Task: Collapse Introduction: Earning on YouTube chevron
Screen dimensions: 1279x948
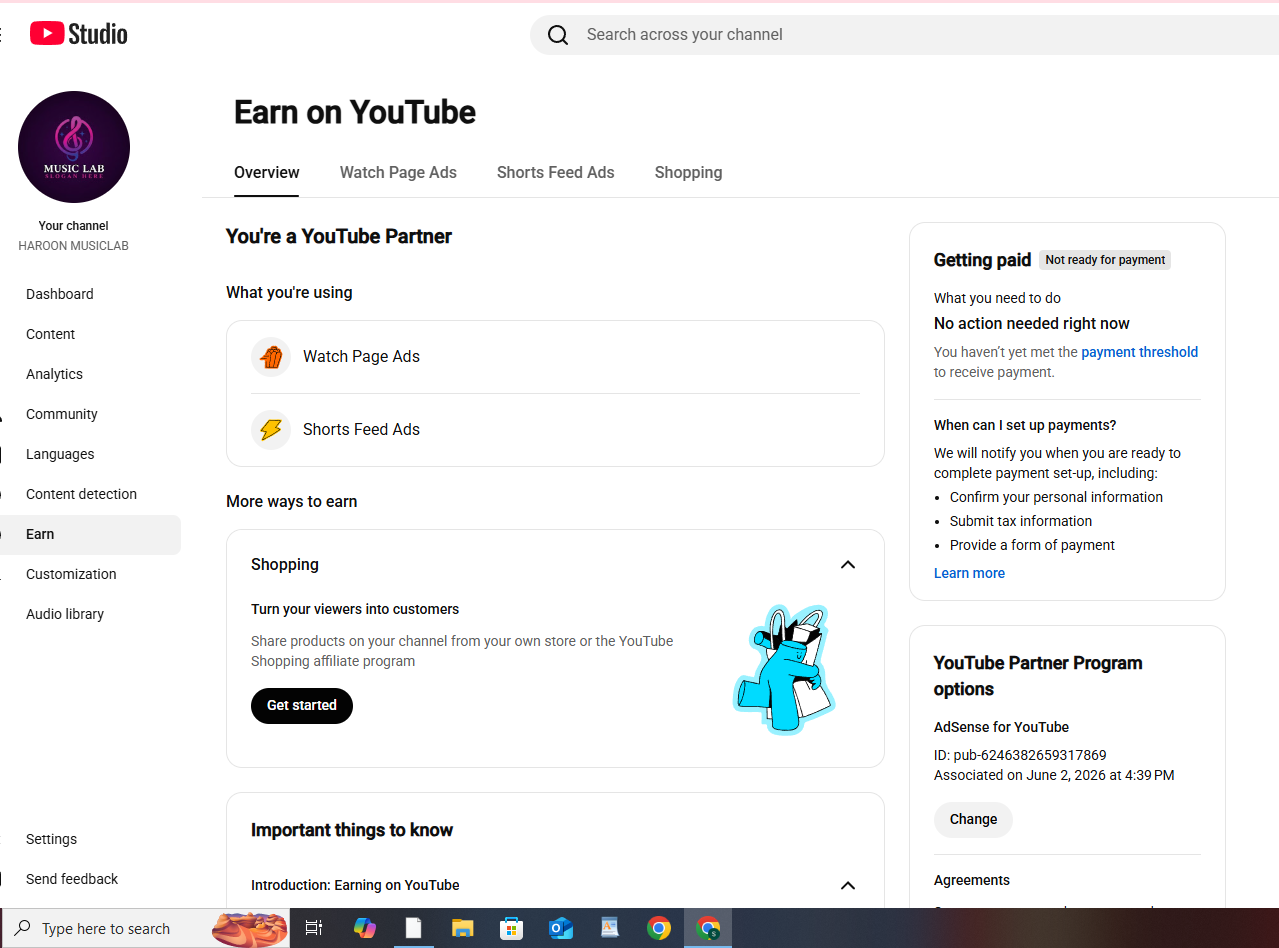Action: pyautogui.click(x=848, y=885)
